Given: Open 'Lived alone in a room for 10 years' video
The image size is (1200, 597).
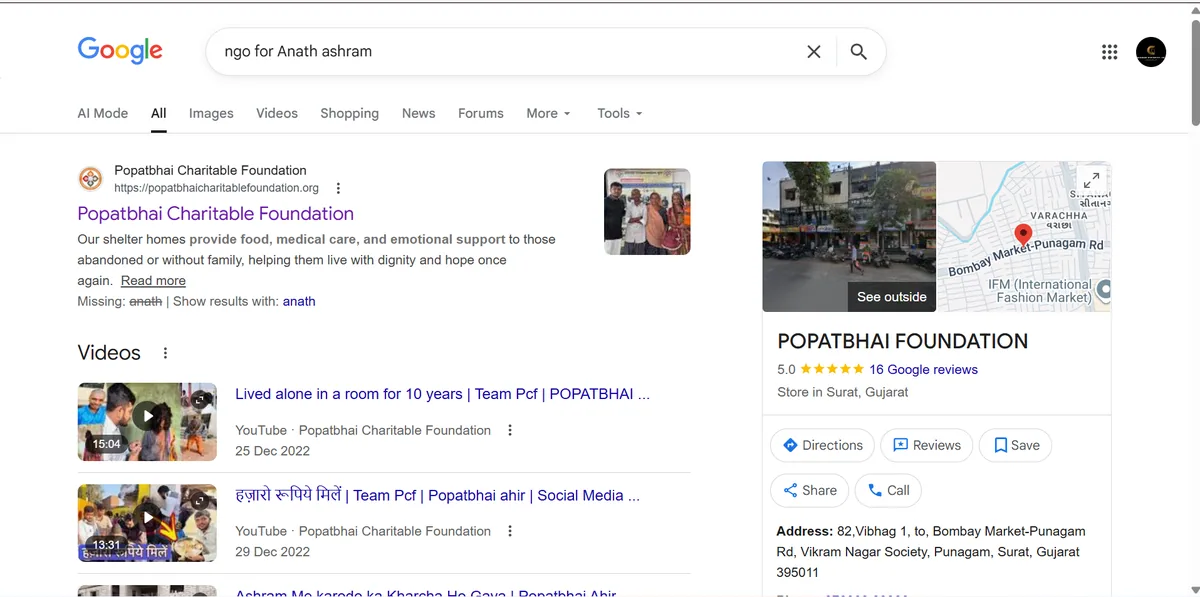Looking at the screenshot, I should click(x=442, y=394).
